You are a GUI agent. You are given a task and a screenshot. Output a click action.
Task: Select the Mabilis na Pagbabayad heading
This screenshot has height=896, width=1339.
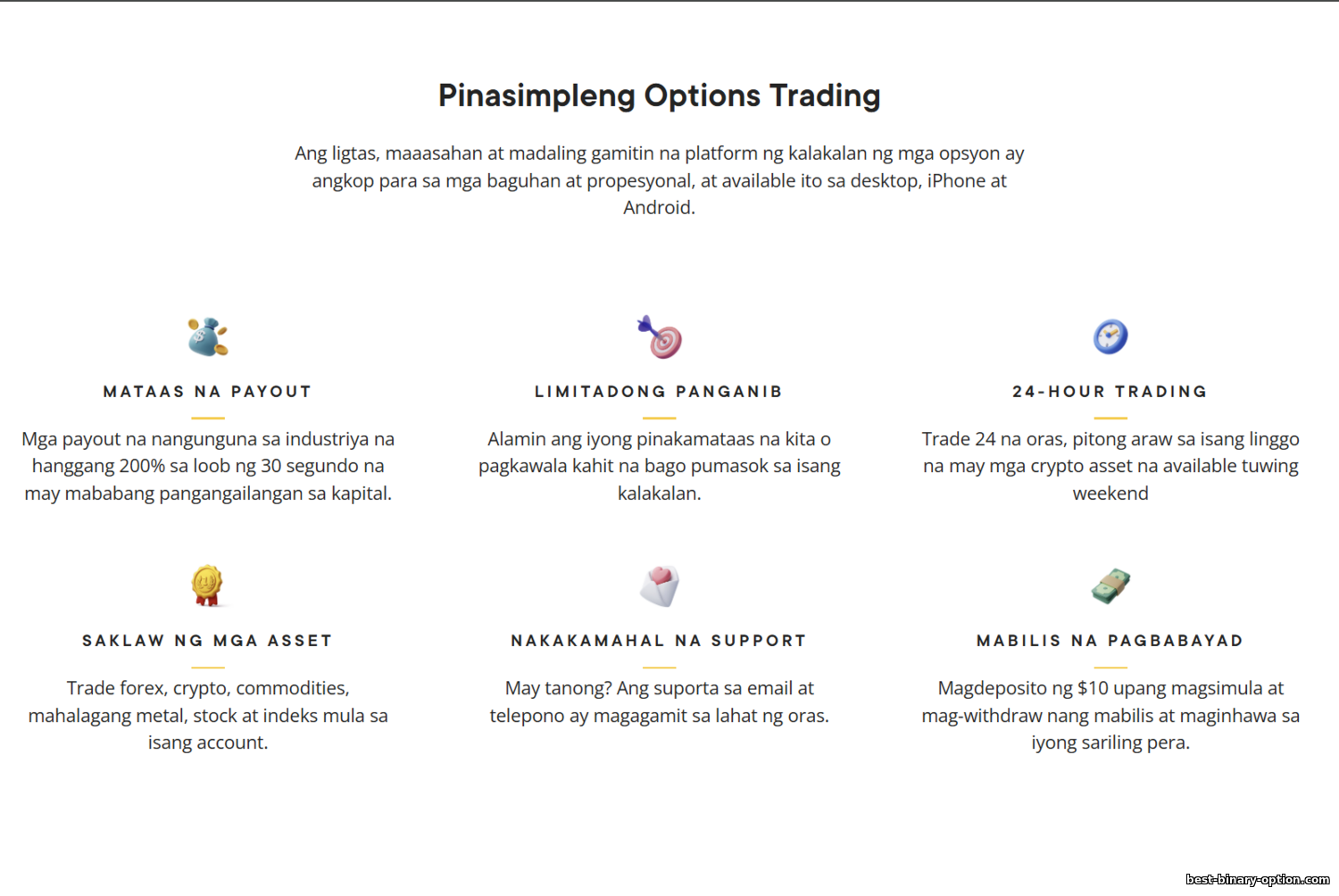[x=1110, y=641]
